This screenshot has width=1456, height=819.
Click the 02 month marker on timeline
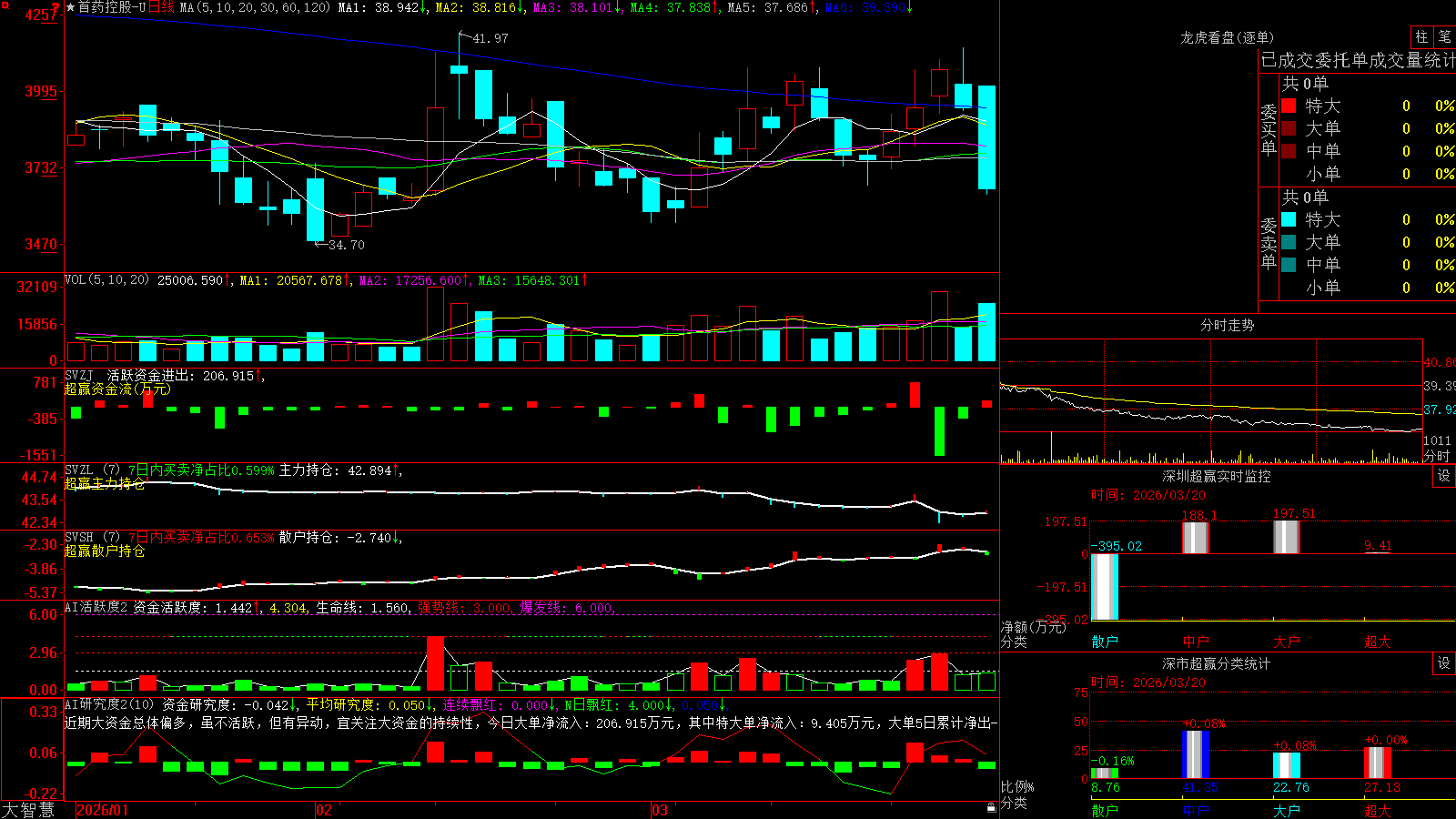click(x=324, y=810)
